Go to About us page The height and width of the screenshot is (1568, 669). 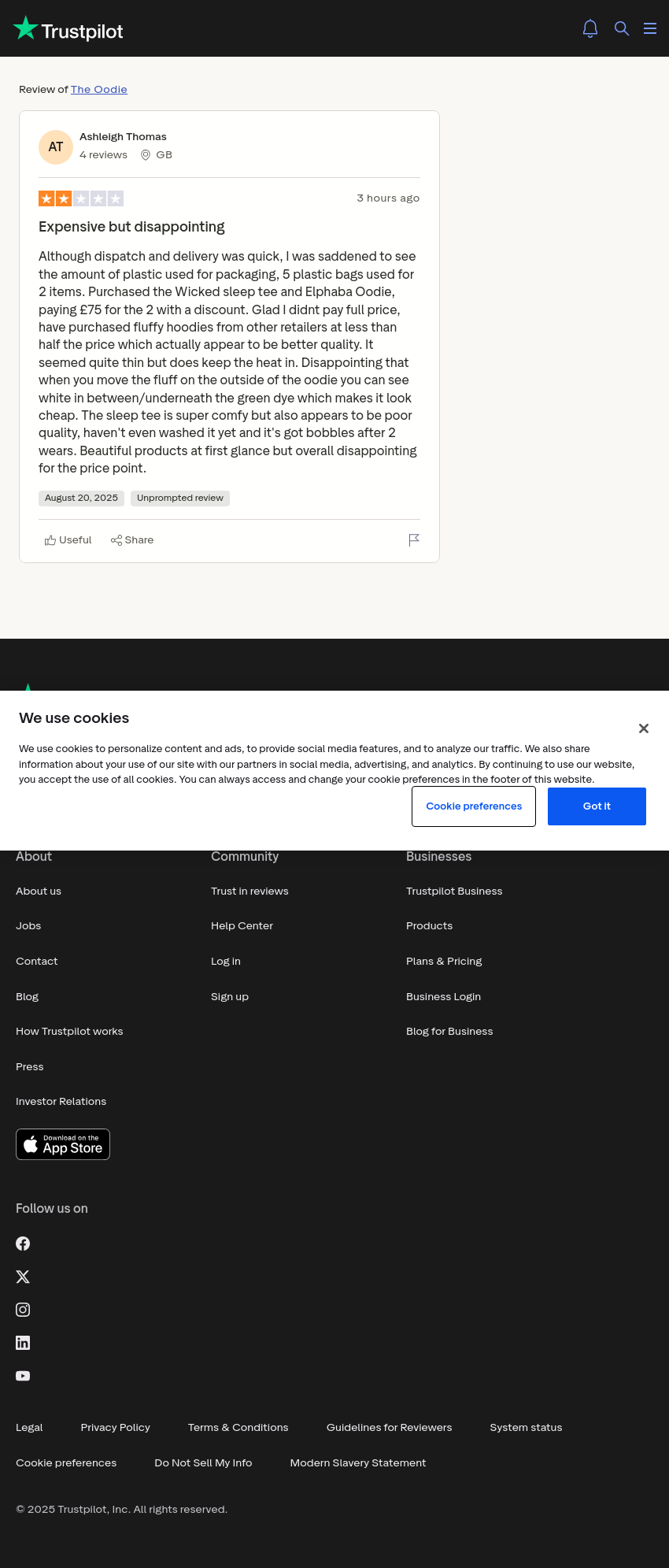coord(39,891)
